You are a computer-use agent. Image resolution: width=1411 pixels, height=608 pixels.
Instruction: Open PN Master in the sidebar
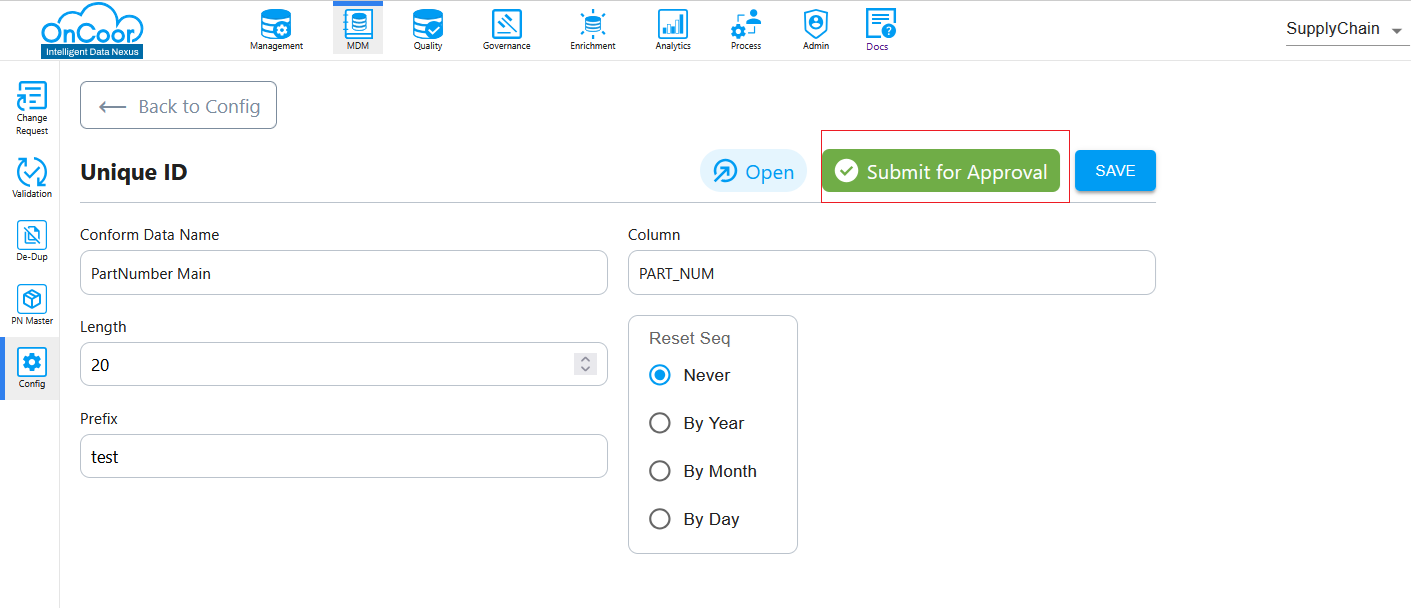click(x=32, y=305)
